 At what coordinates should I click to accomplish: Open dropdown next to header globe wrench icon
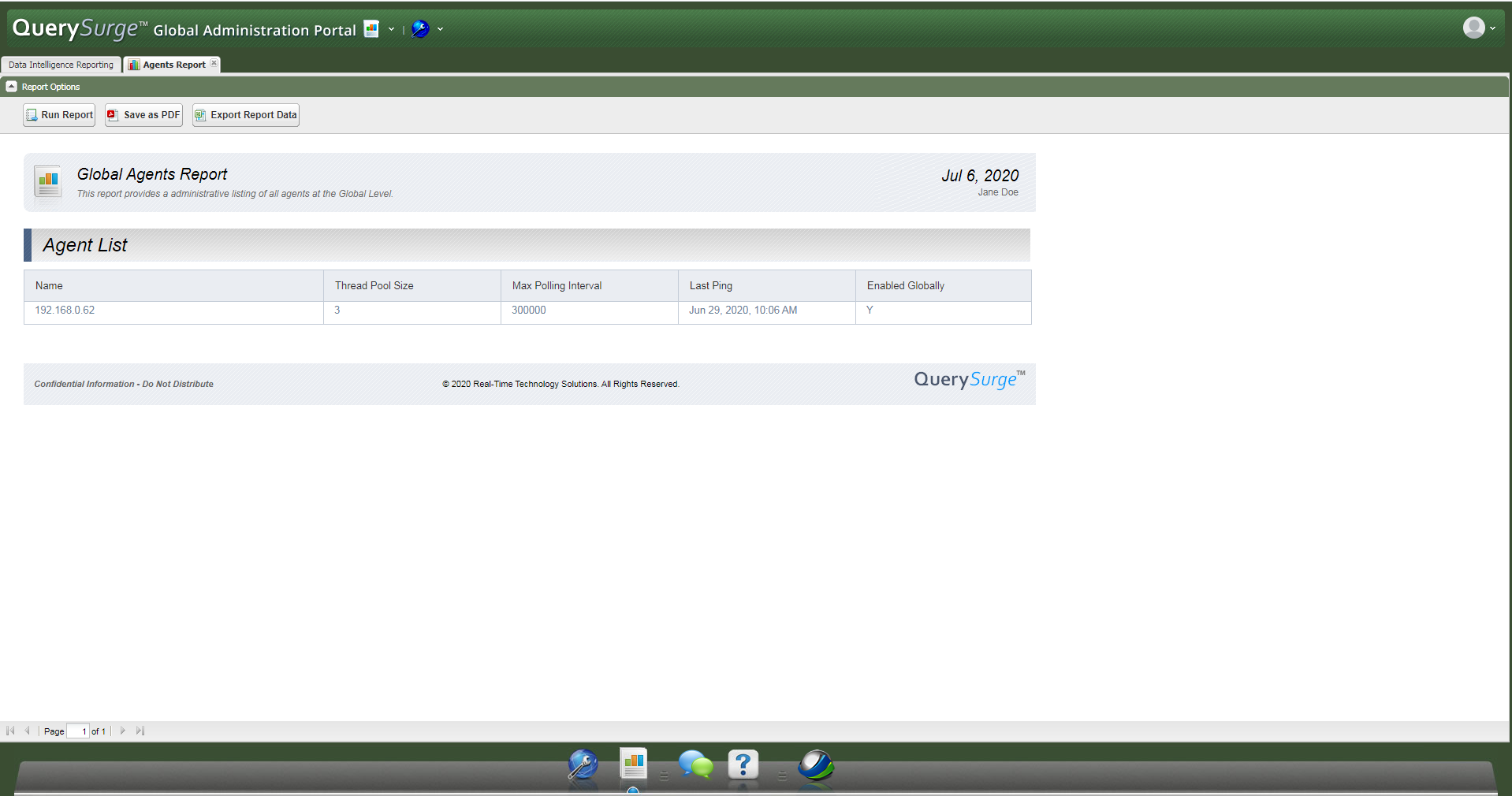(440, 30)
